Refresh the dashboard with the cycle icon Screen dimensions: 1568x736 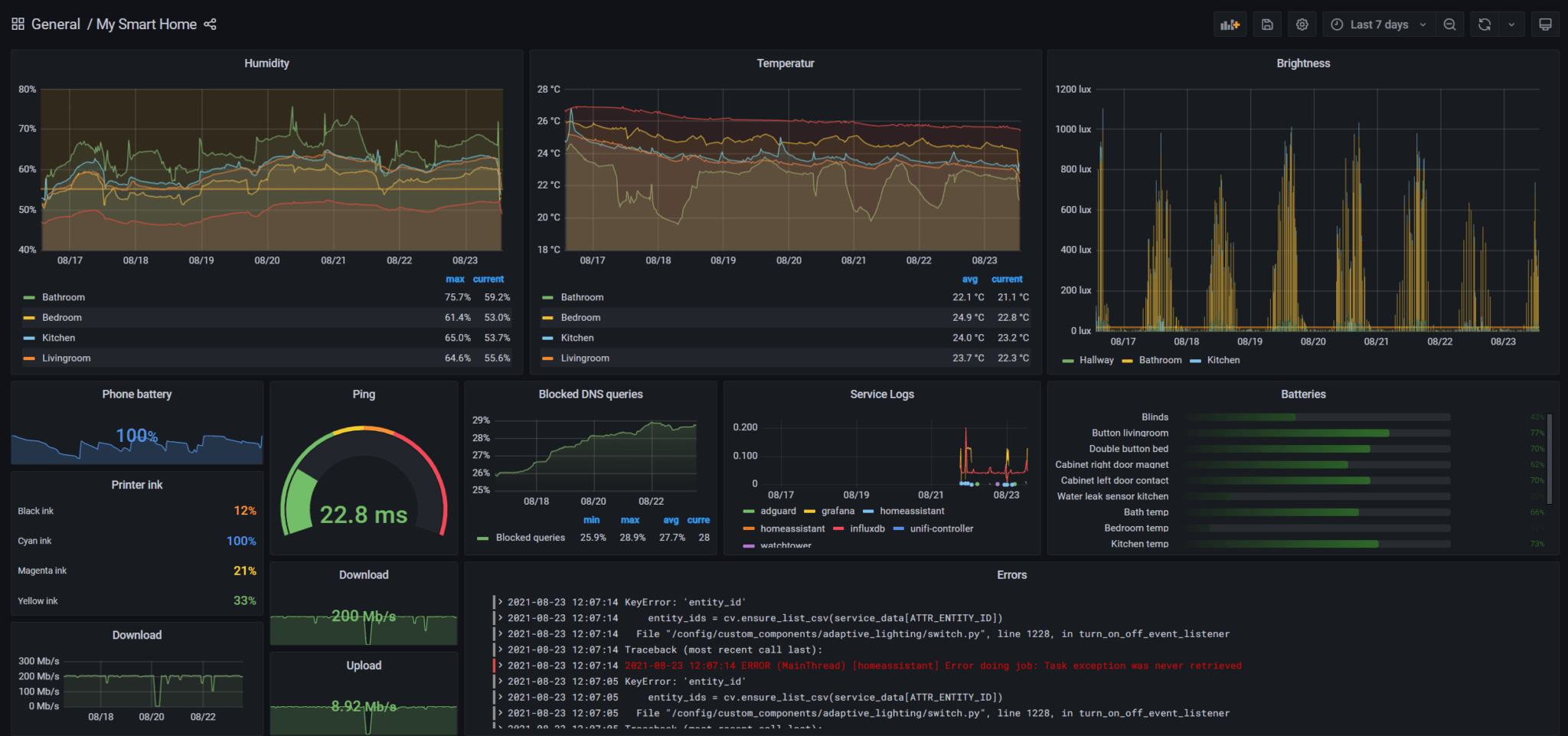click(x=1484, y=24)
